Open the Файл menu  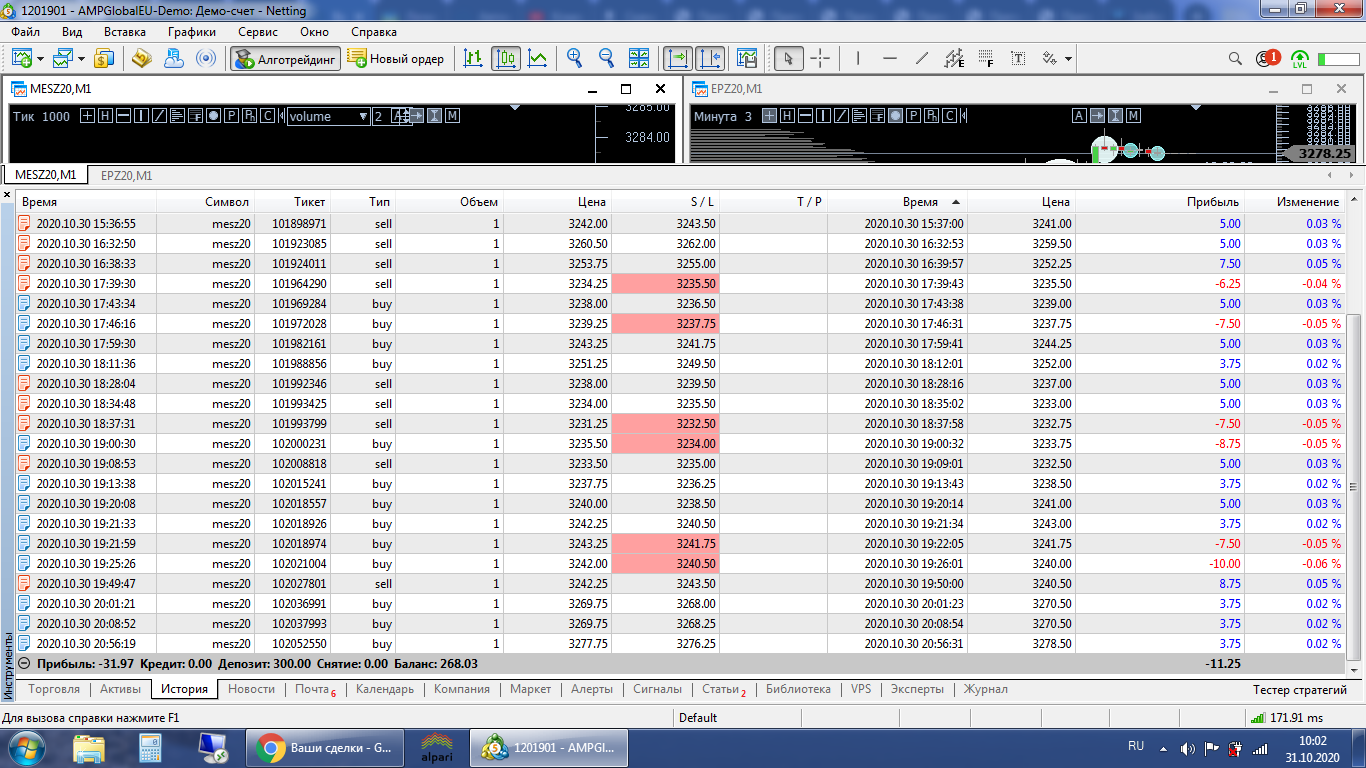point(26,32)
